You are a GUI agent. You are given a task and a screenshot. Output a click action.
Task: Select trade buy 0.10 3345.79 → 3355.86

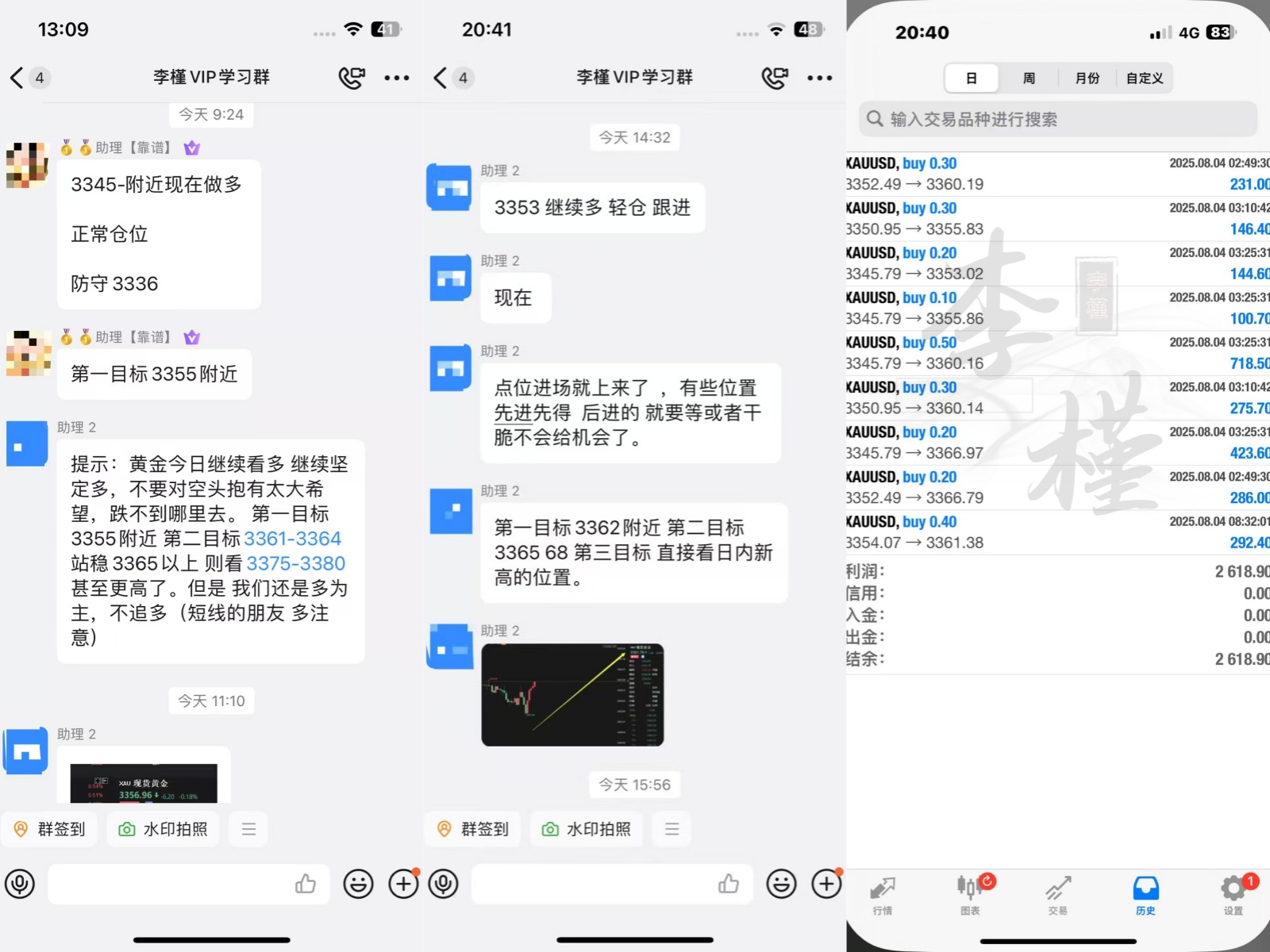point(1058,309)
